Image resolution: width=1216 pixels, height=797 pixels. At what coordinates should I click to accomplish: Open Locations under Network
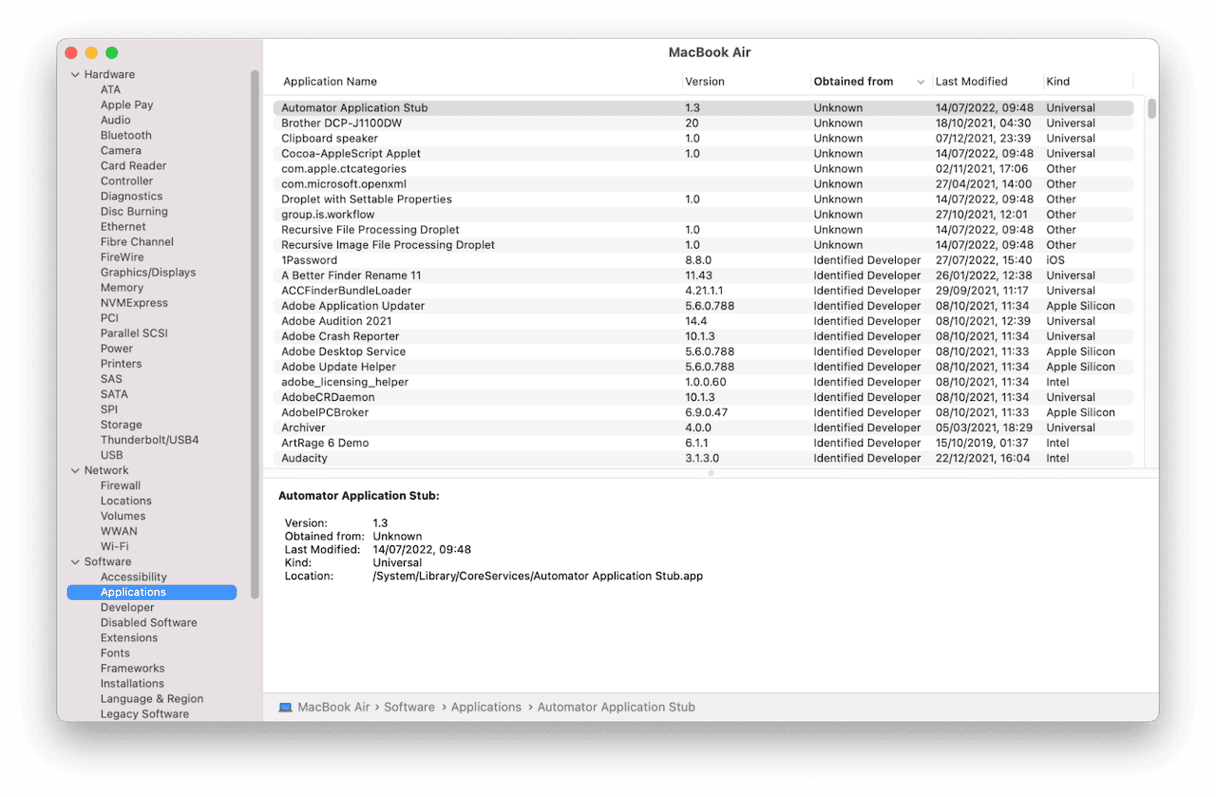click(x=126, y=501)
